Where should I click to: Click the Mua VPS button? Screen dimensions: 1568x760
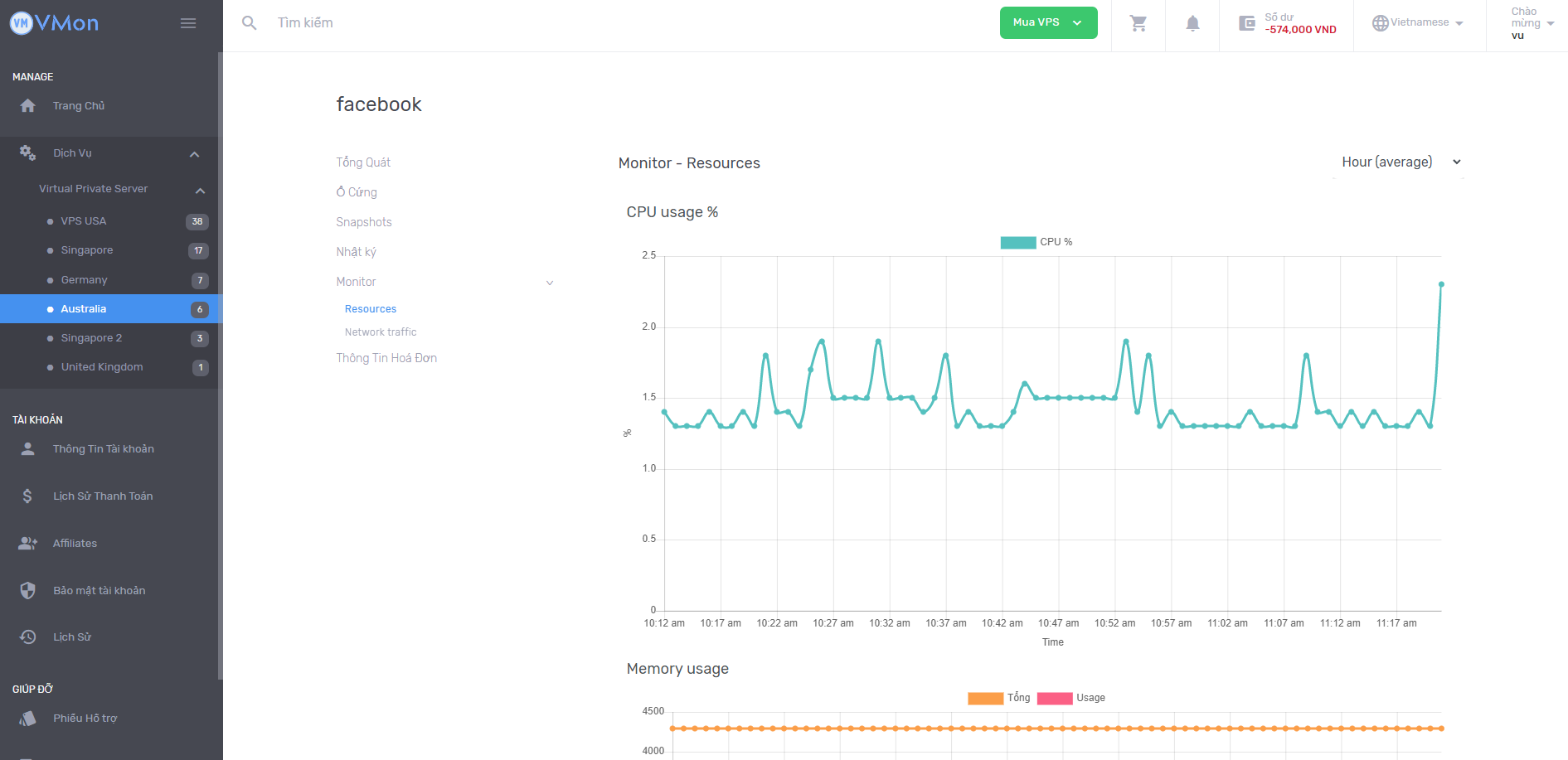(1047, 22)
